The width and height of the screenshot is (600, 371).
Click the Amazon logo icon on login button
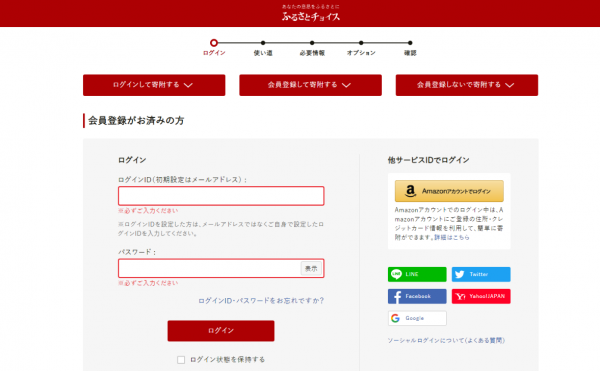(x=410, y=191)
